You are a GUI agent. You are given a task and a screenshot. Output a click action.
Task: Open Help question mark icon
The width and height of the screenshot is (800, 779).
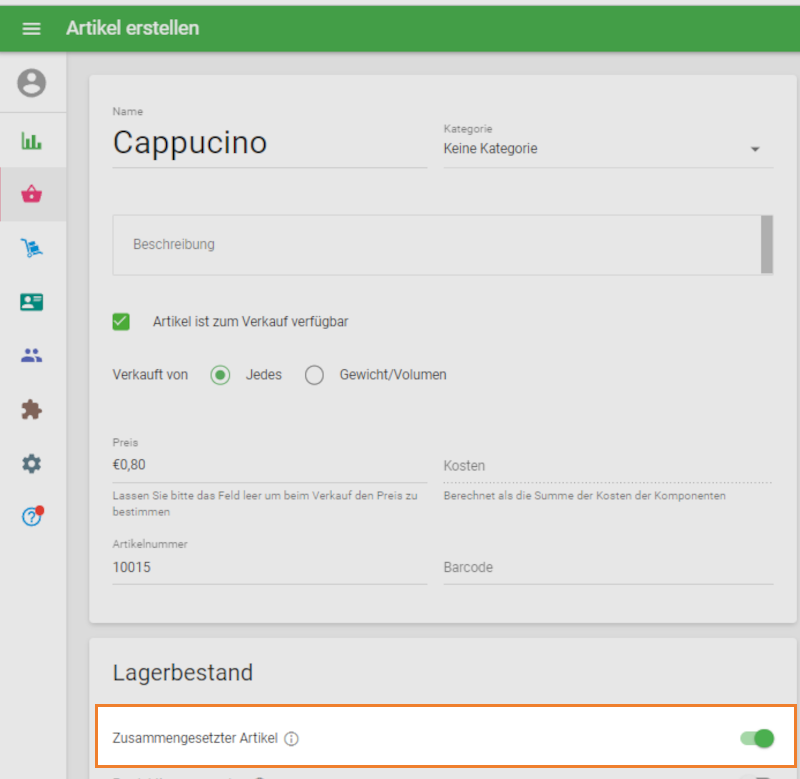pos(32,517)
